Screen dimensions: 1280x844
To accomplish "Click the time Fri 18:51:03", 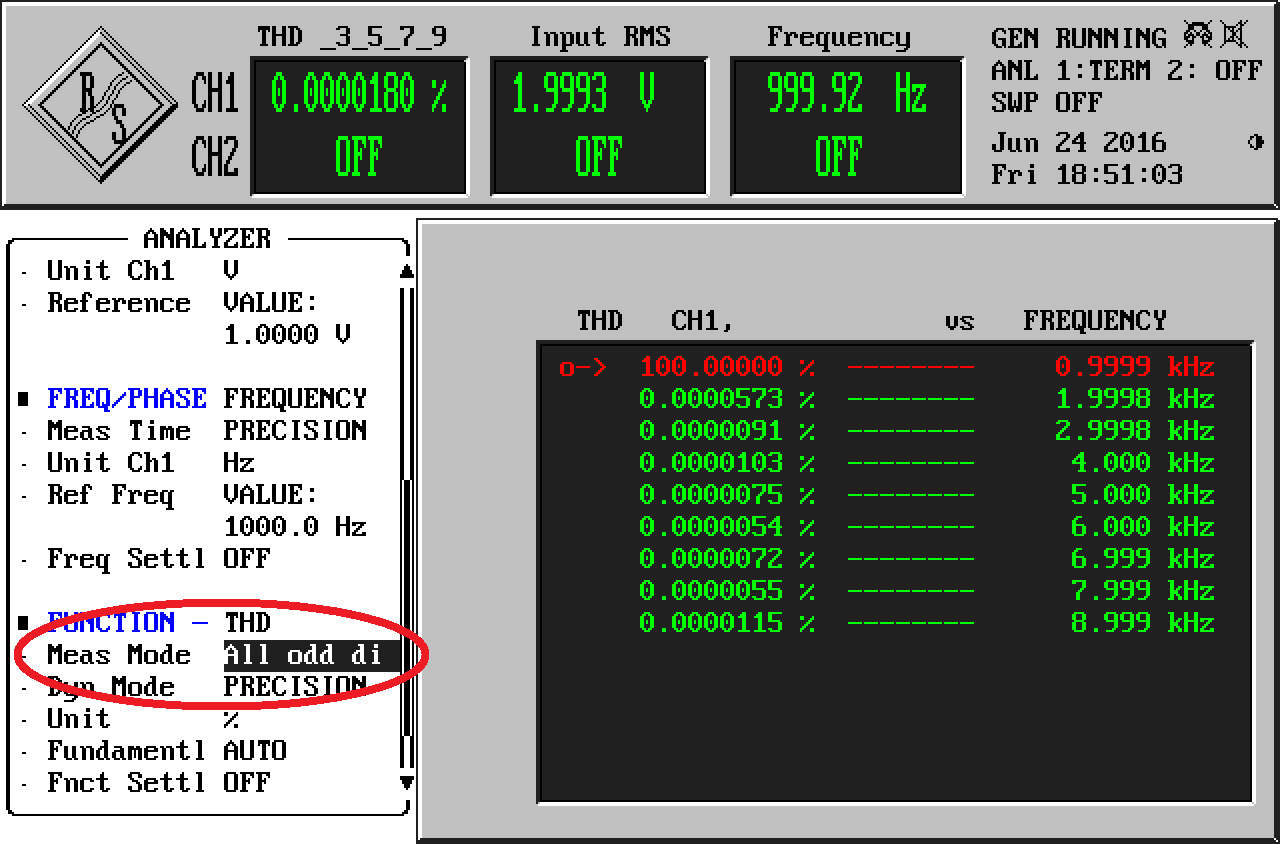I will (x=1087, y=174).
